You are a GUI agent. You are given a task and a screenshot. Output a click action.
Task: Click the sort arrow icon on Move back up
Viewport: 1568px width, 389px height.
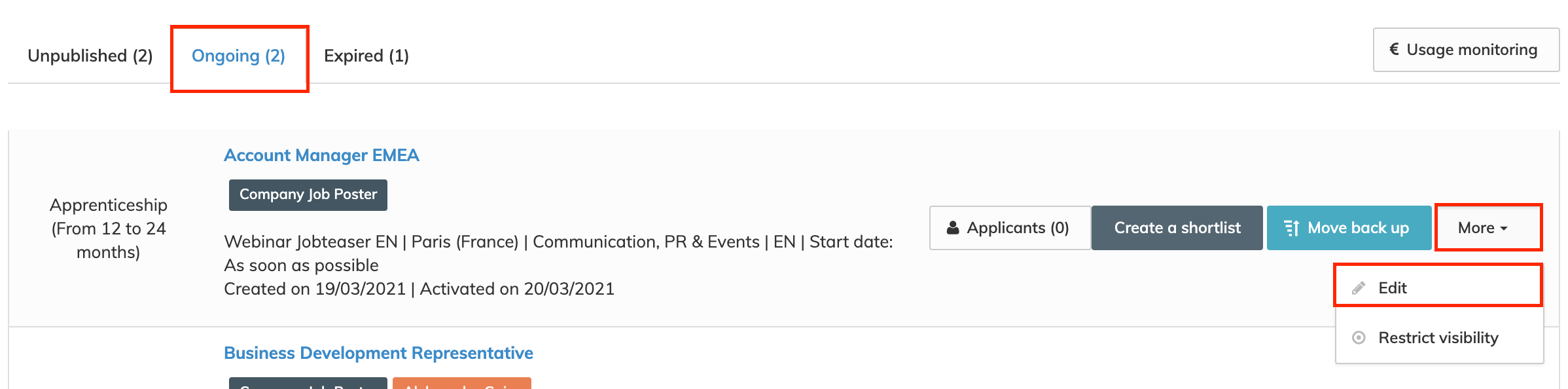coord(1292,228)
